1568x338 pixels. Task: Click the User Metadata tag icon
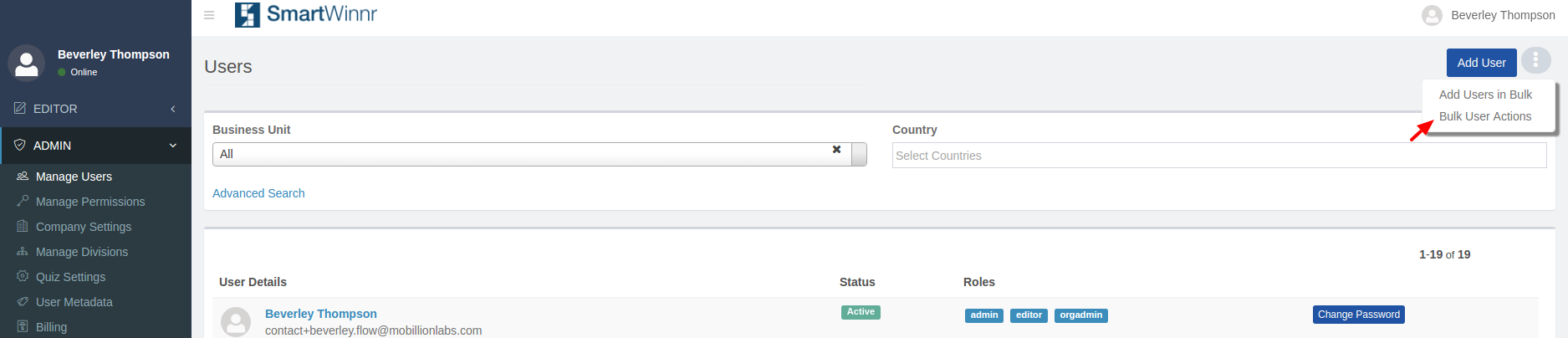(x=23, y=302)
